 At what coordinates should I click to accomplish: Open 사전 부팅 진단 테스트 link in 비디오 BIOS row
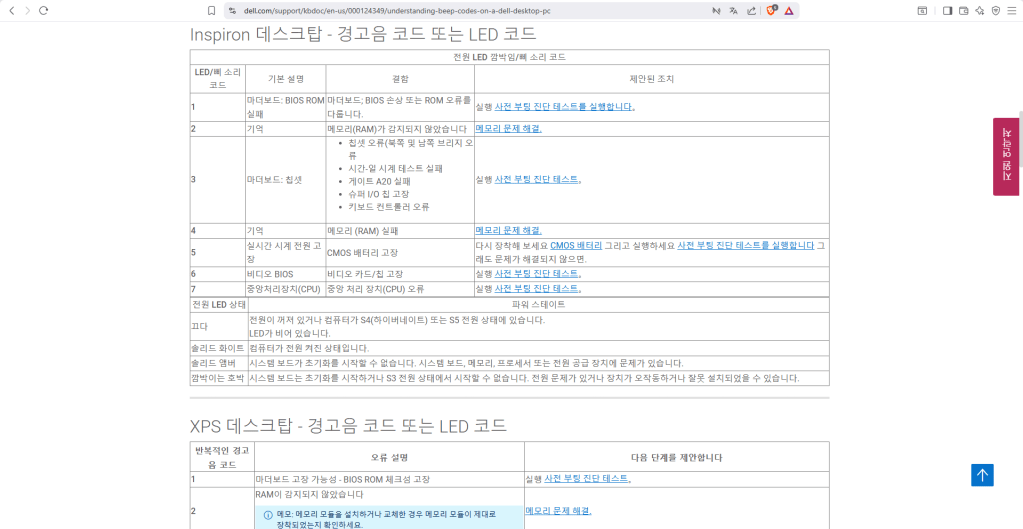click(x=536, y=273)
